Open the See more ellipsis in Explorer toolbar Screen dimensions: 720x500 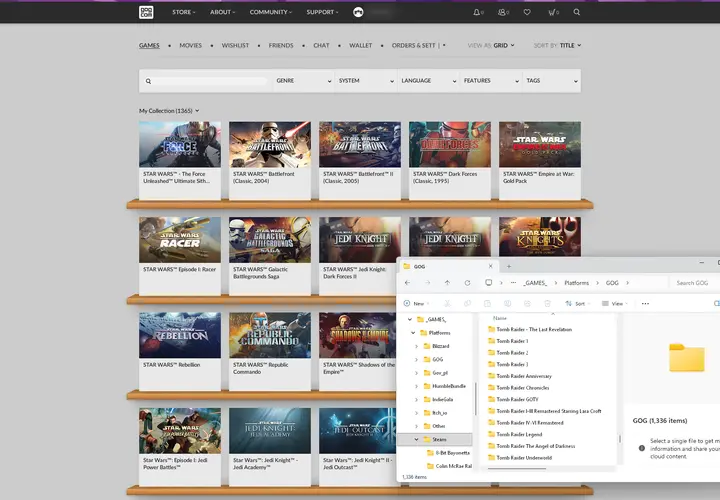645,303
